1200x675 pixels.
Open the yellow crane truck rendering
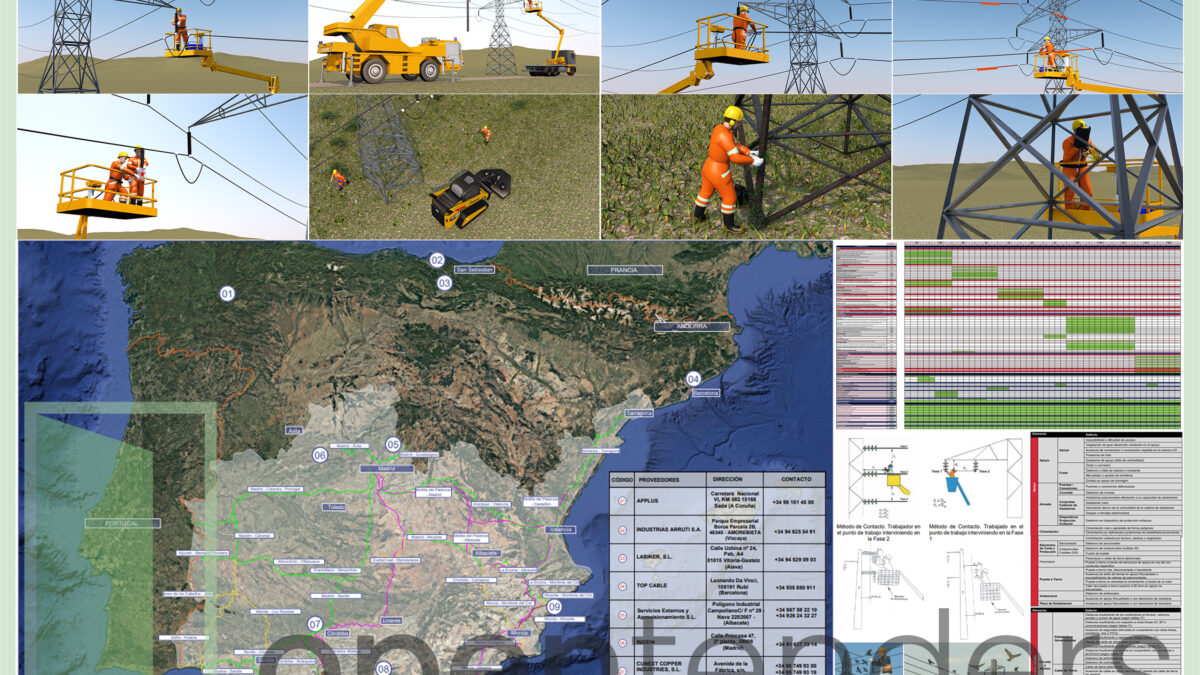454,46
